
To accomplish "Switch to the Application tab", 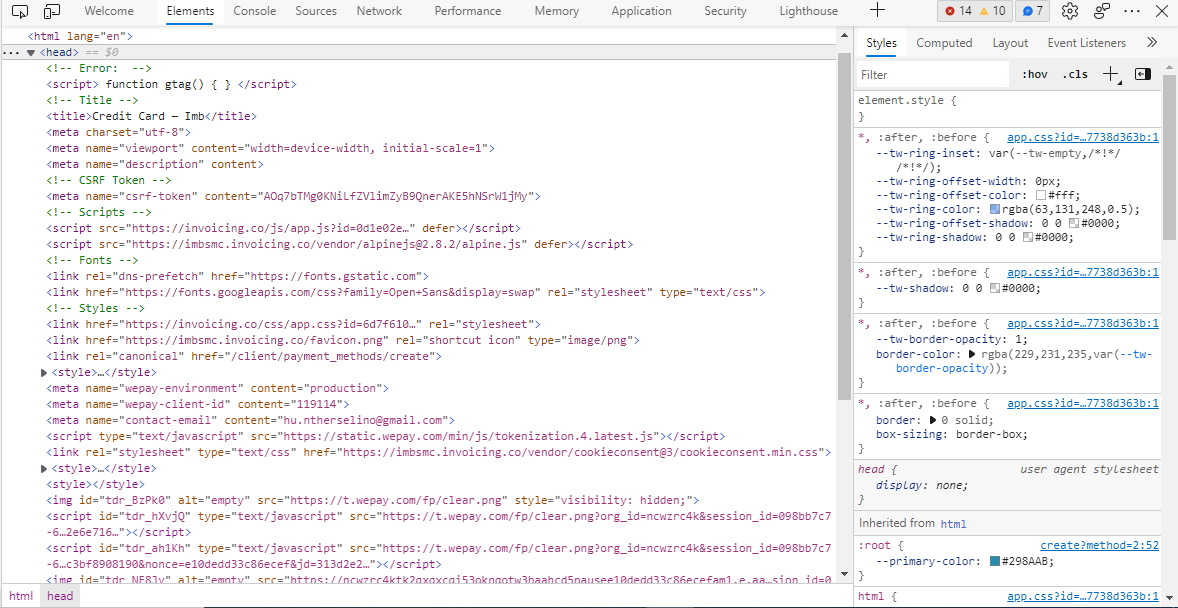I will point(642,11).
